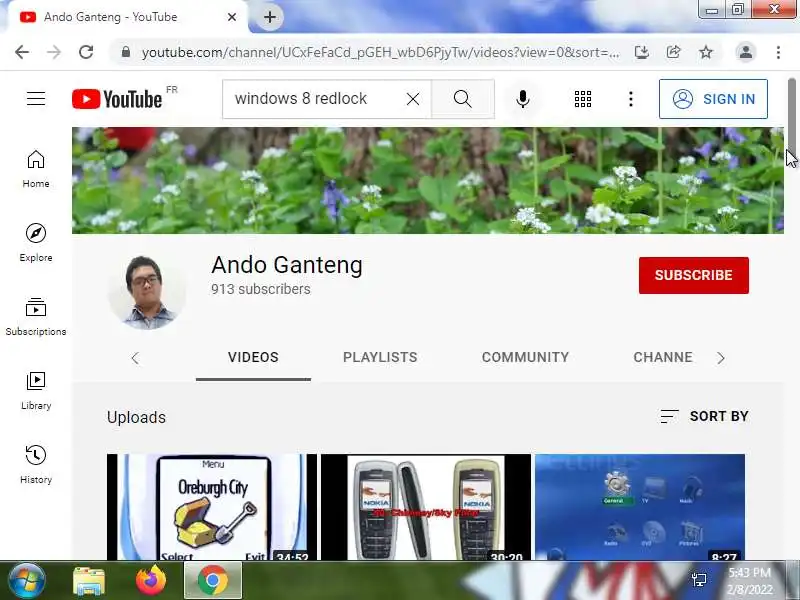This screenshot has height=600, width=800.
Task: Click the Chrome address bar URL
Action: click(381, 52)
